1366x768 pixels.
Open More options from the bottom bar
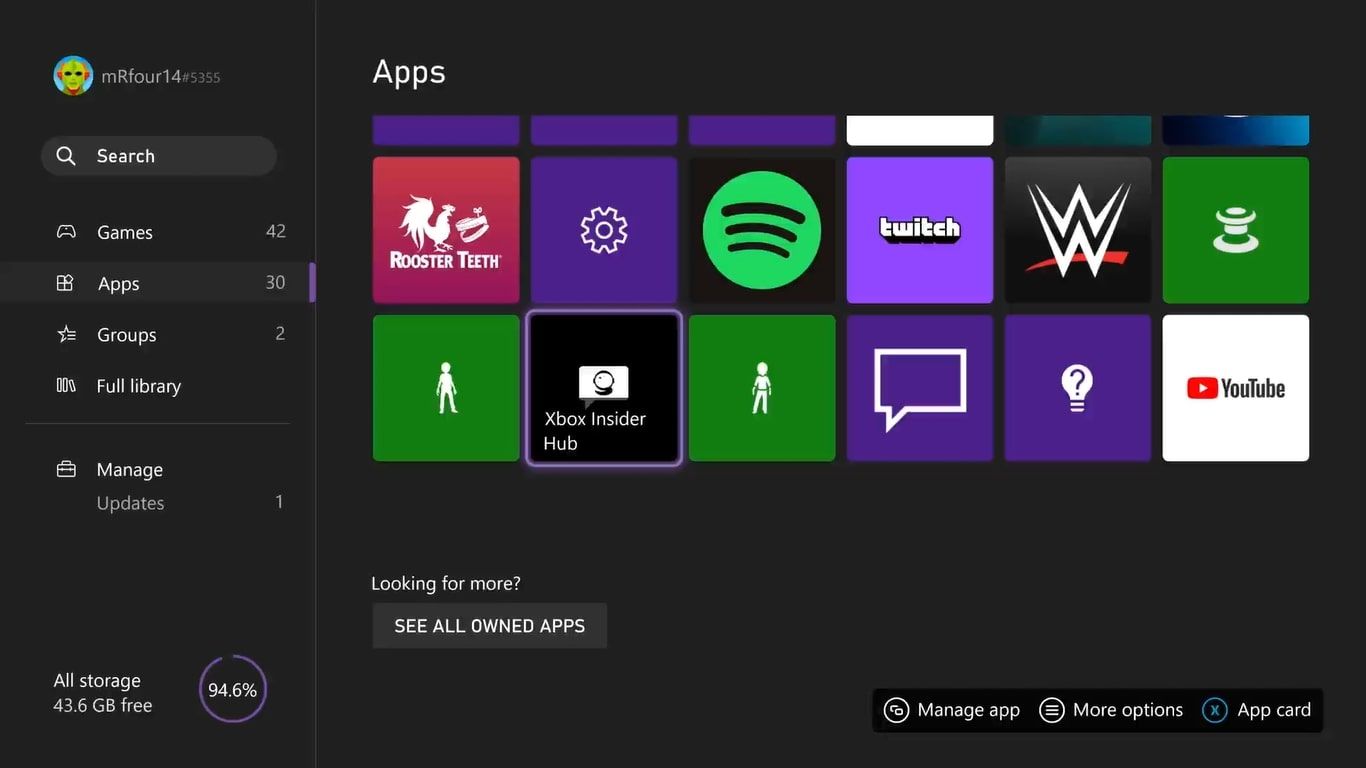pyautogui.click(x=1111, y=710)
